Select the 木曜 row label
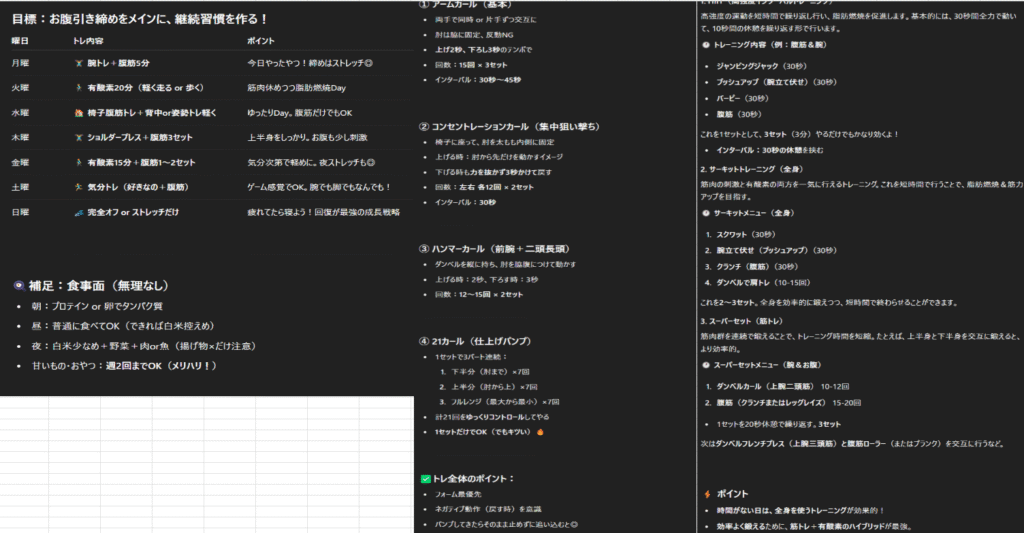The image size is (1024, 533). click(x=20, y=138)
